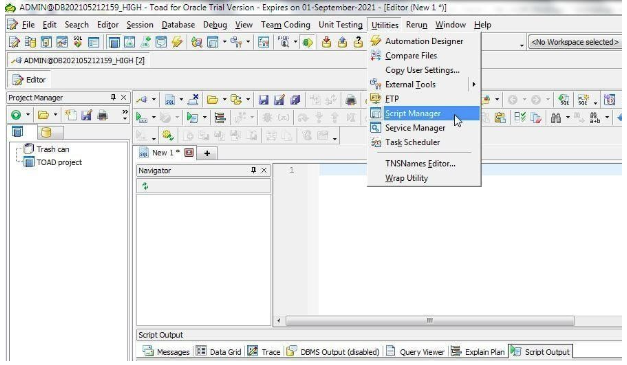Open the Team Coding menu
Image resolution: width=627 pixels, height=365 pixels.
click(286, 25)
